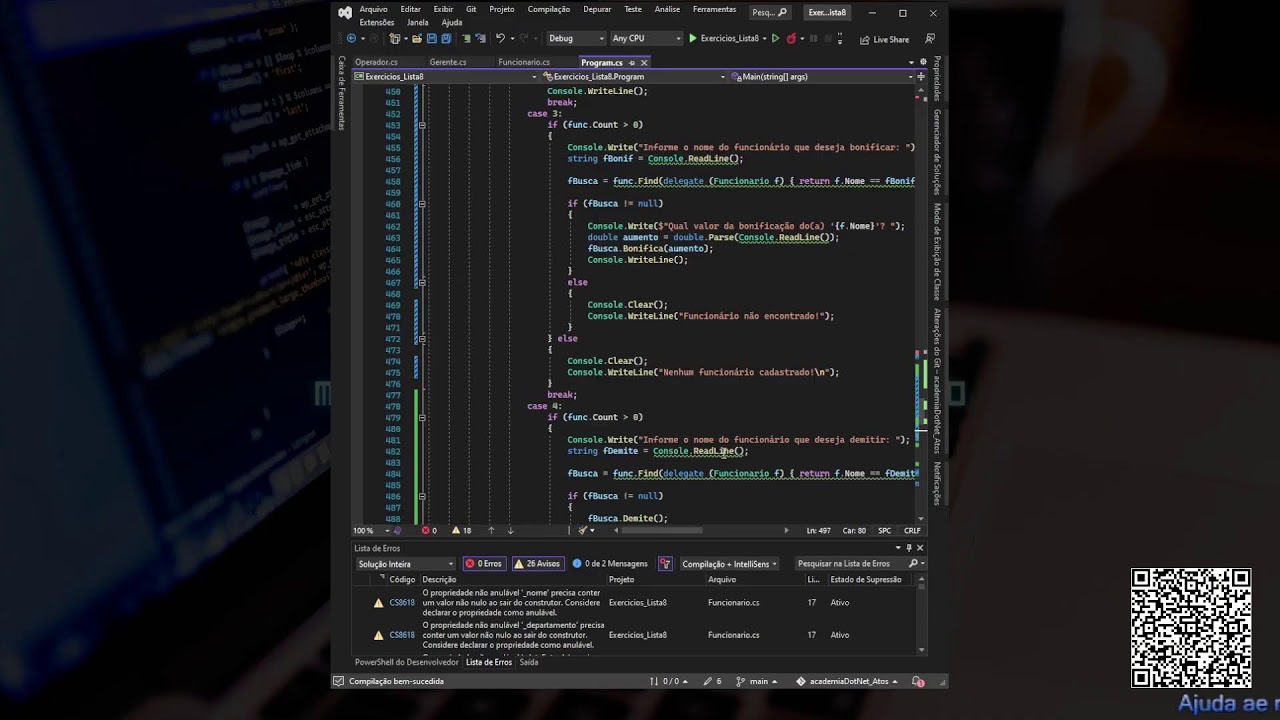Toggle auto-hide pin on Lista de Erros
1280x720 pixels.
[x=909, y=548]
